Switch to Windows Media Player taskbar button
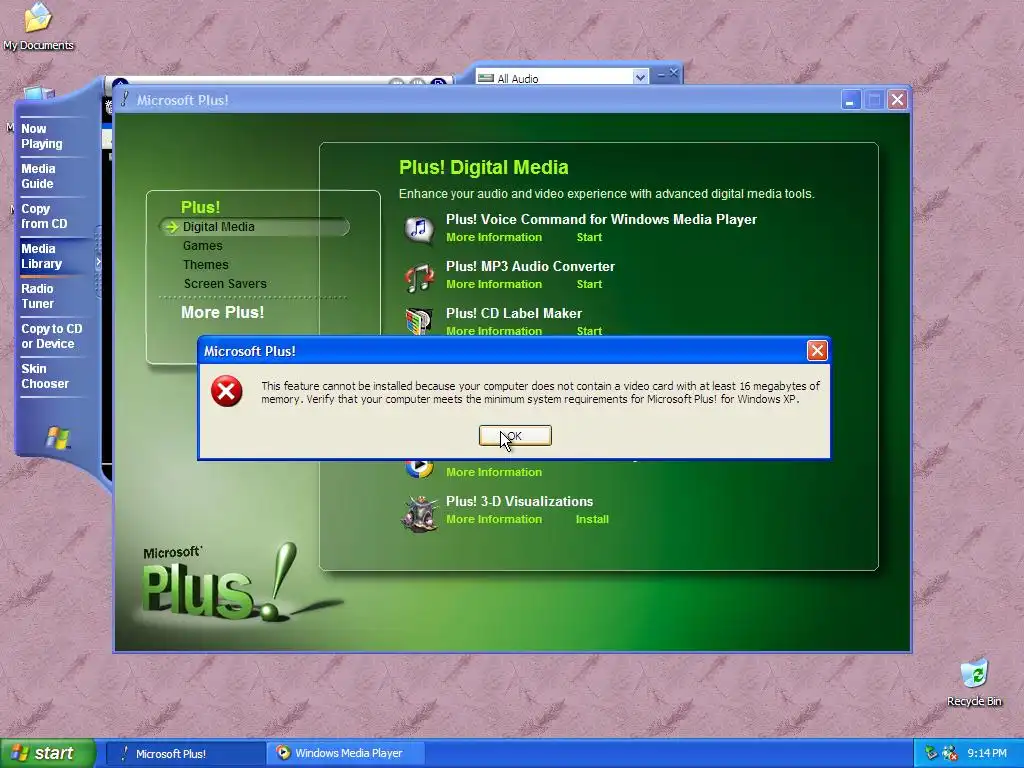This screenshot has height=768, width=1024. (345, 753)
